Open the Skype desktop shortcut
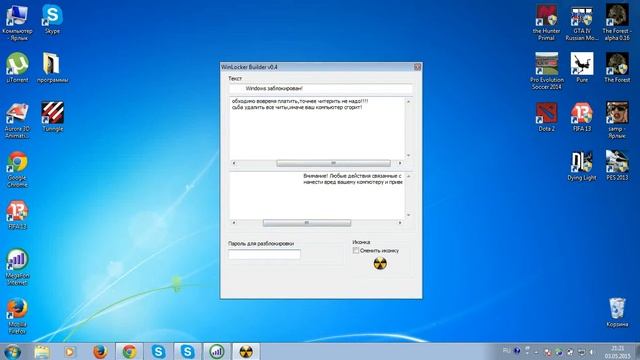This screenshot has height=360, width=640. (52, 19)
